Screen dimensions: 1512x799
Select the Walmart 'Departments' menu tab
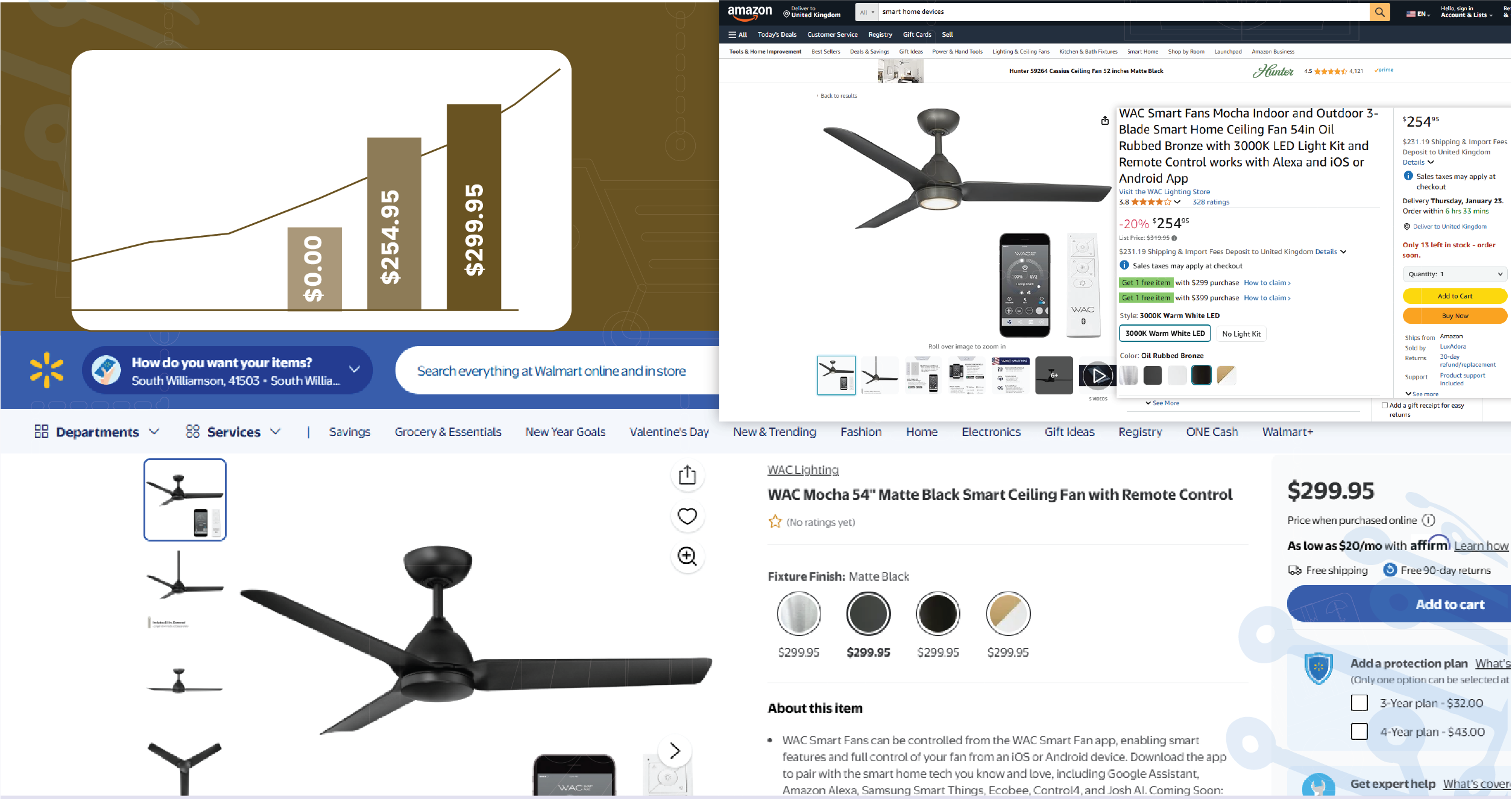(x=97, y=431)
